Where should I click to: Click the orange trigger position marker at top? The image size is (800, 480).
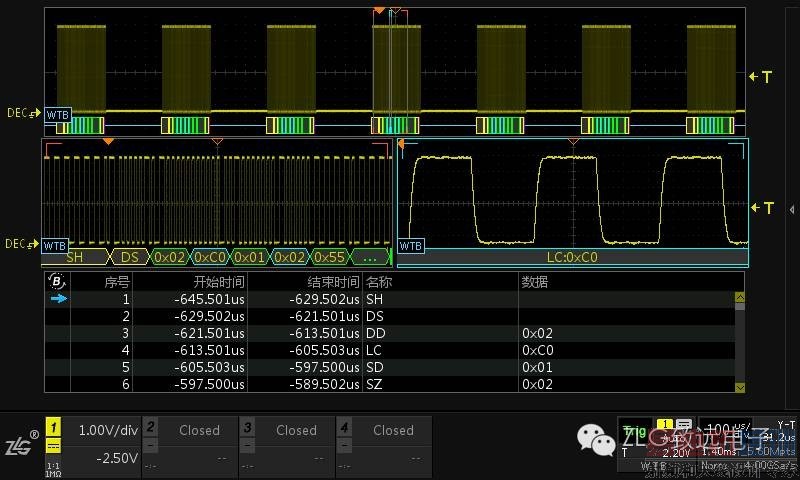[x=379, y=11]
